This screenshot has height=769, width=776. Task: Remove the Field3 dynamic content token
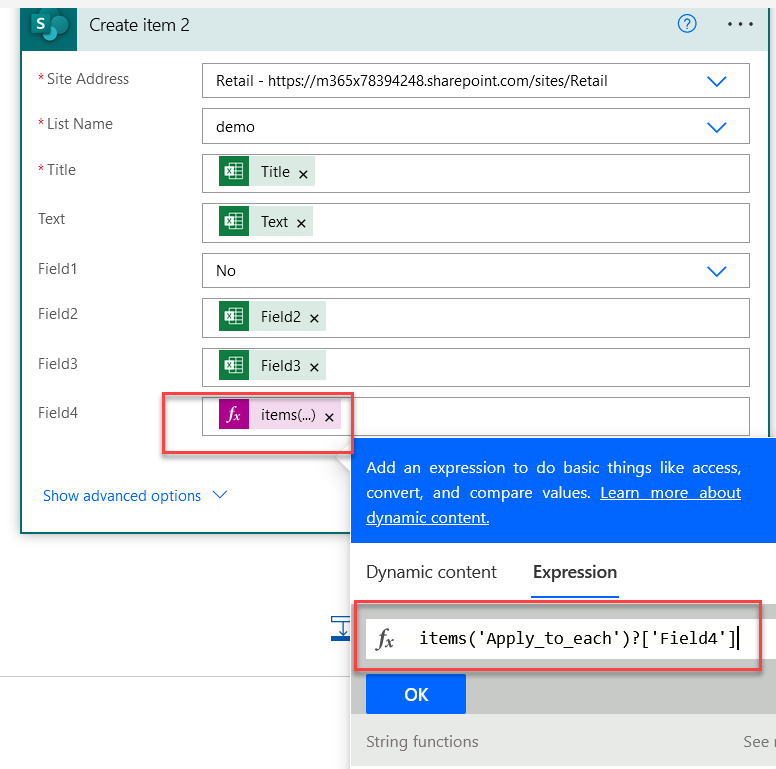pyautogui.click(x=314, y=367)
